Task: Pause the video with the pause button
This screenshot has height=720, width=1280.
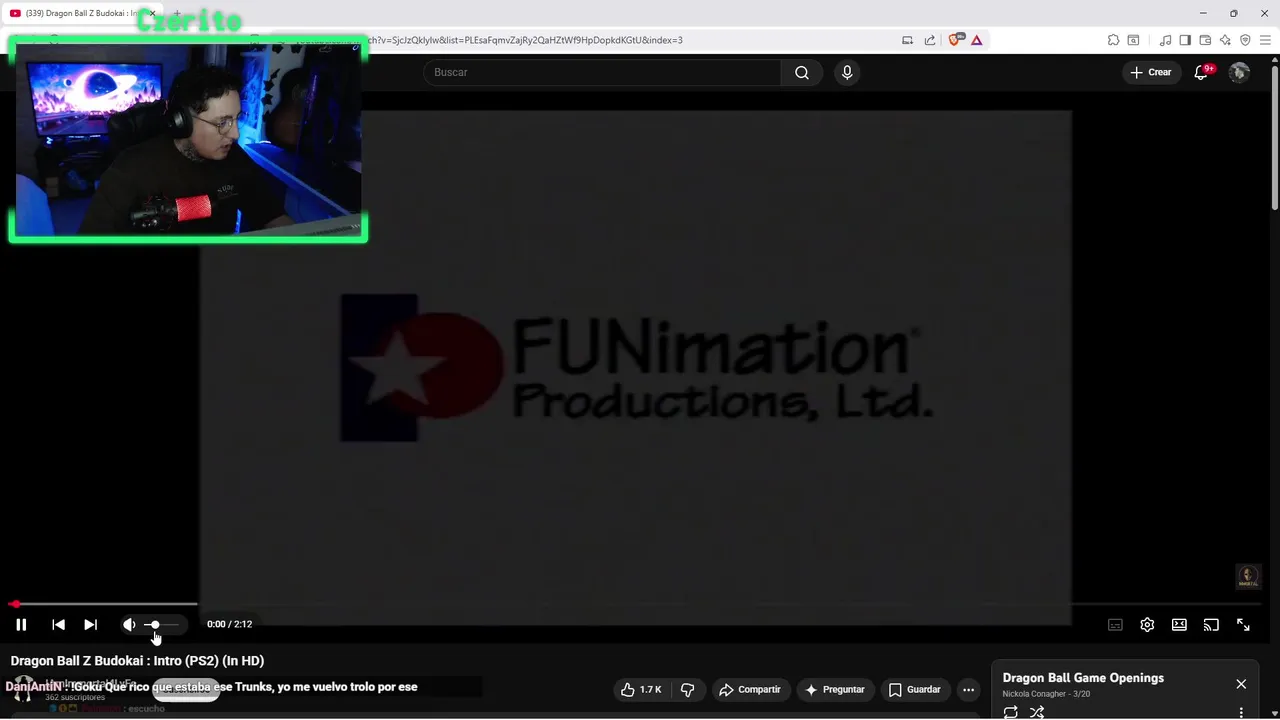Action: pos(21,624)
